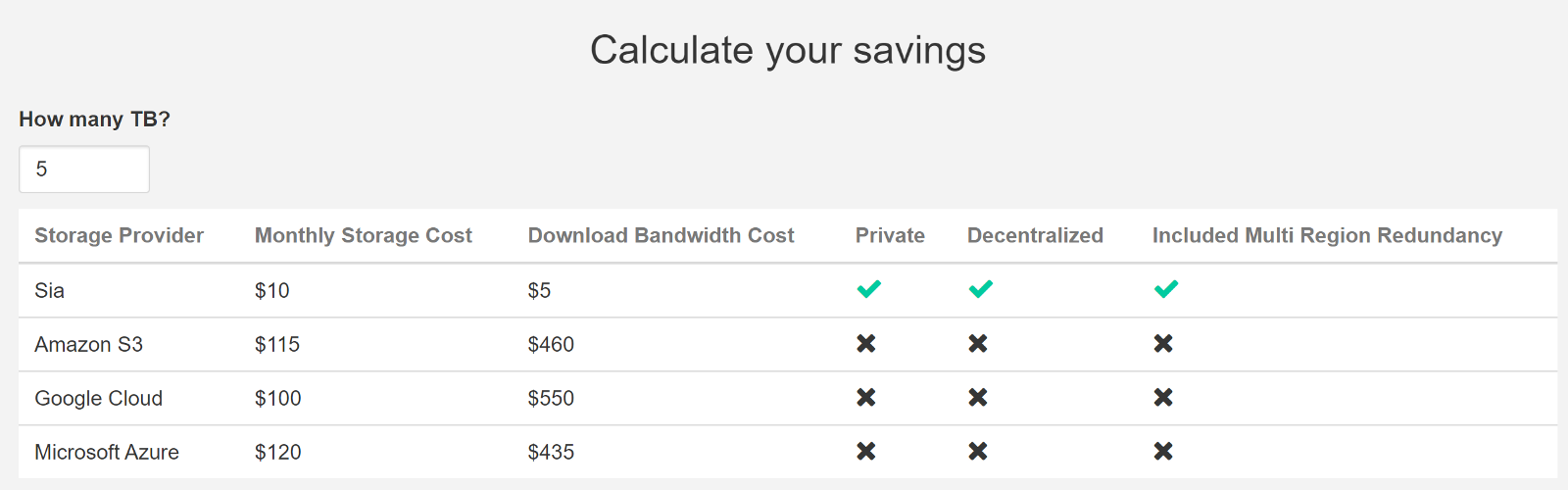1568x490 pixels.
Task: Click Amazon S3's Multi Region Redundancy X
Action: point(1163,344)
